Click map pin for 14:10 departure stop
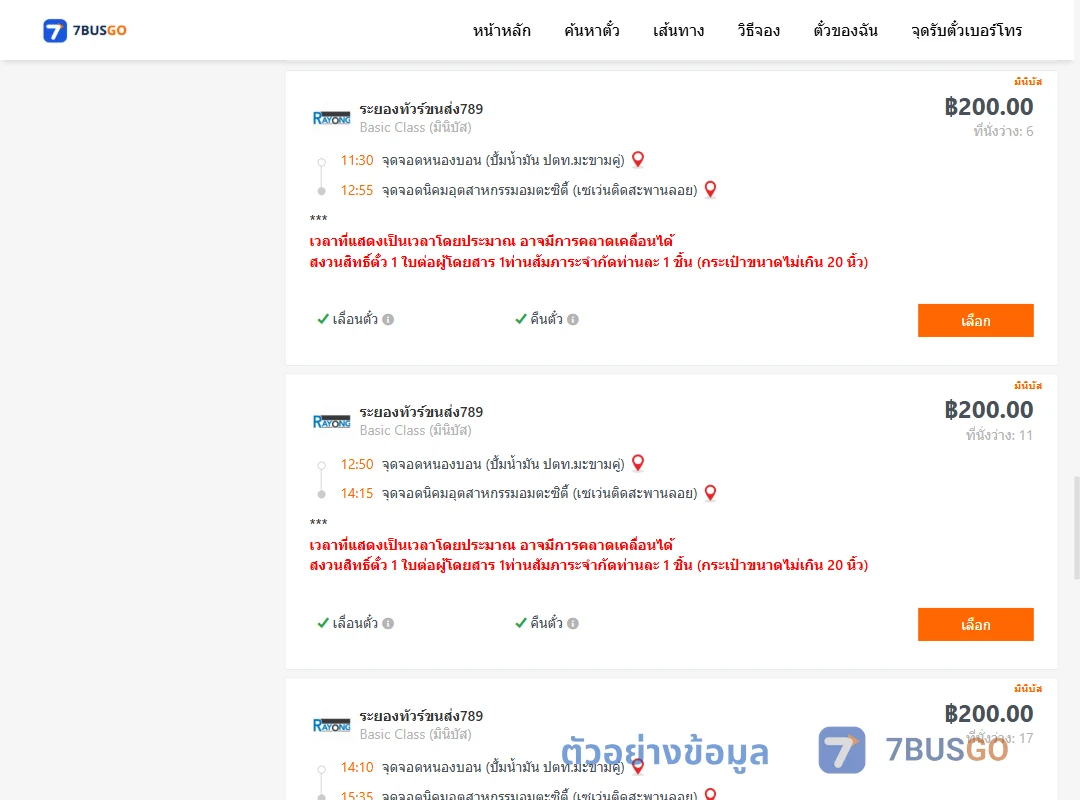The image size is (1080, 800). coord(638,766)
